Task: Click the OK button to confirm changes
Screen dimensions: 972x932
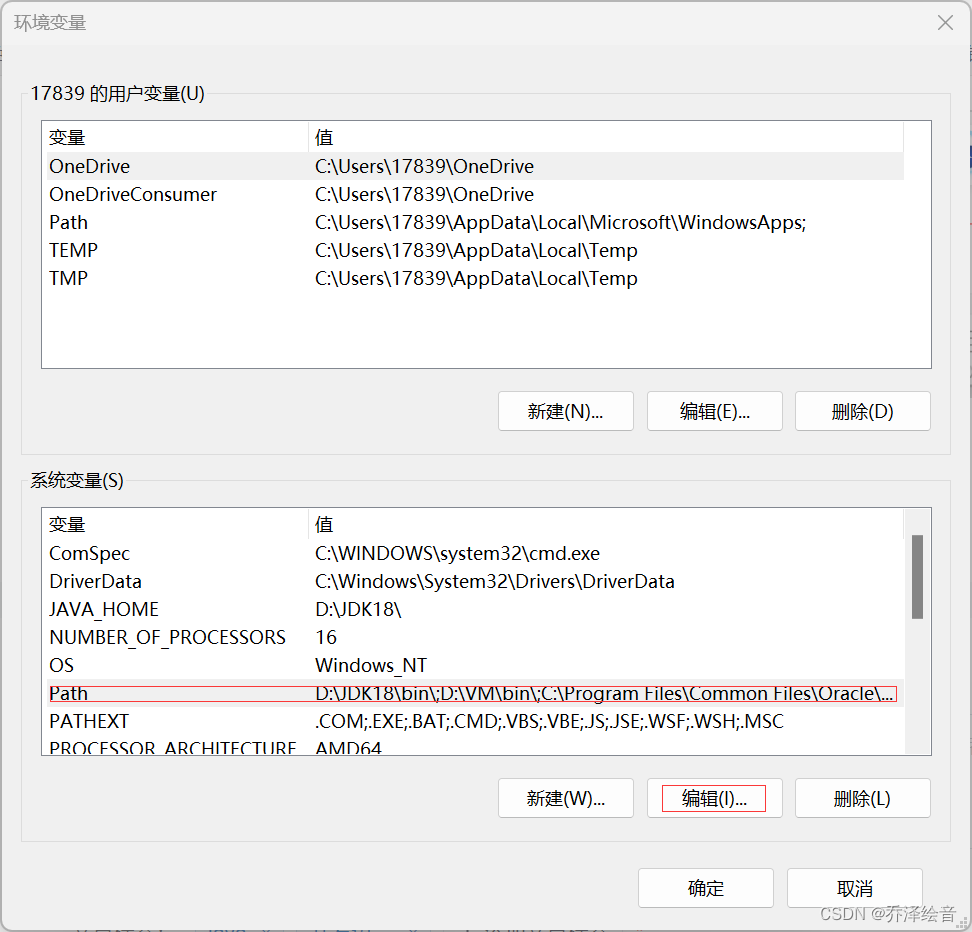Action: [705, 887]
